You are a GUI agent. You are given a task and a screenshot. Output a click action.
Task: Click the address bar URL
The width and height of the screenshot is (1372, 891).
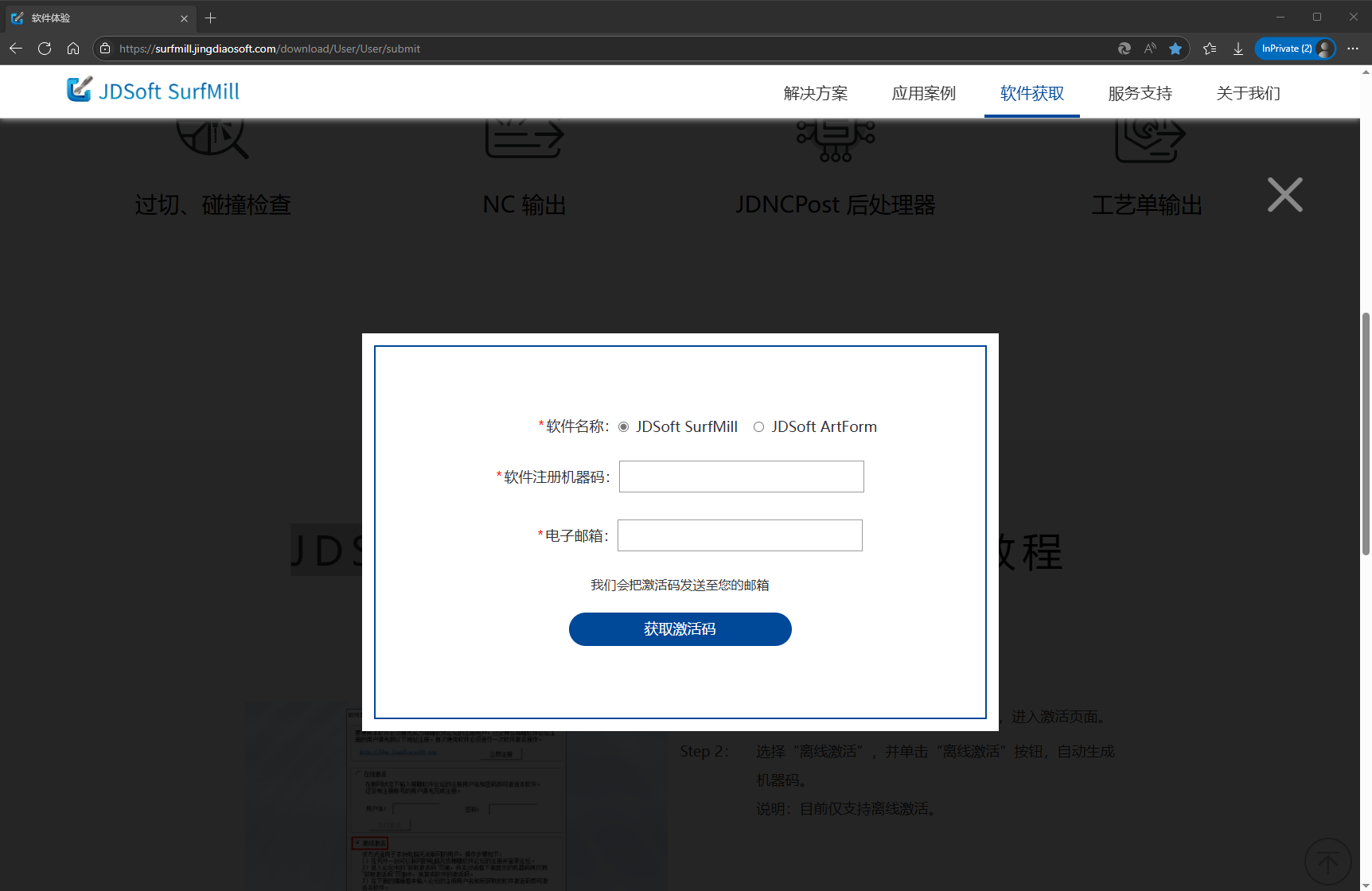(x=270, y=49)
